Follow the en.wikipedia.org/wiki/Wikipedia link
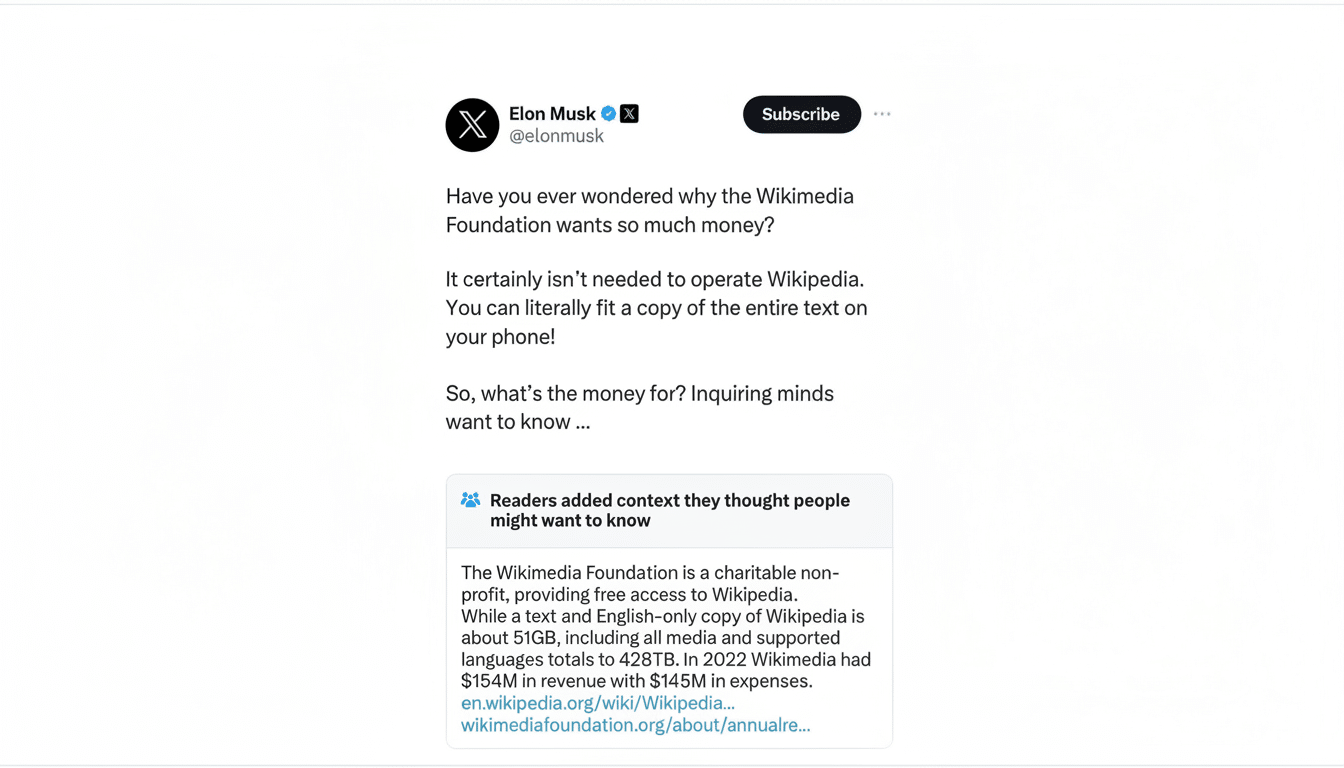1344x768 pixels. 597,703
